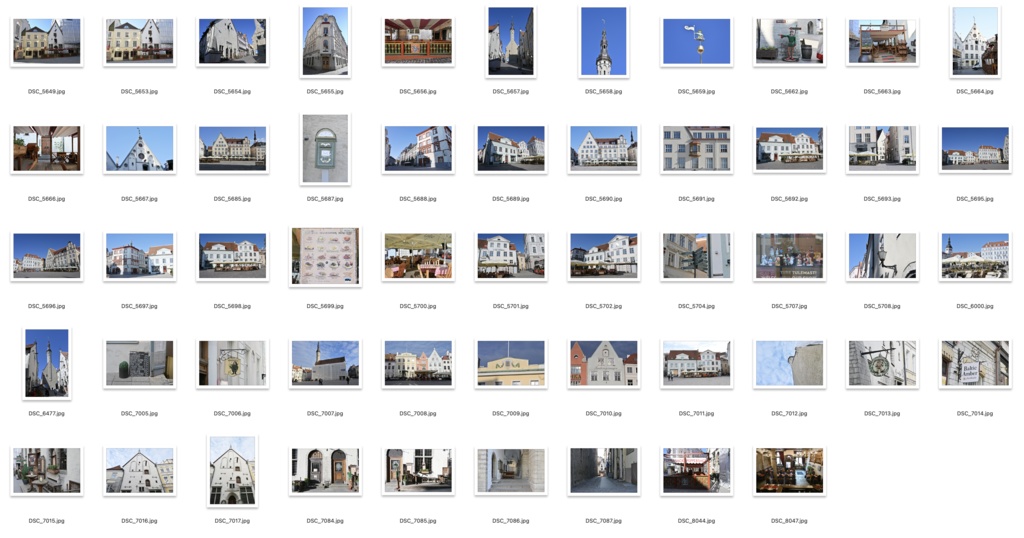Open the DSC_7017.jpg portrait thumbnail

coord(232,471)
